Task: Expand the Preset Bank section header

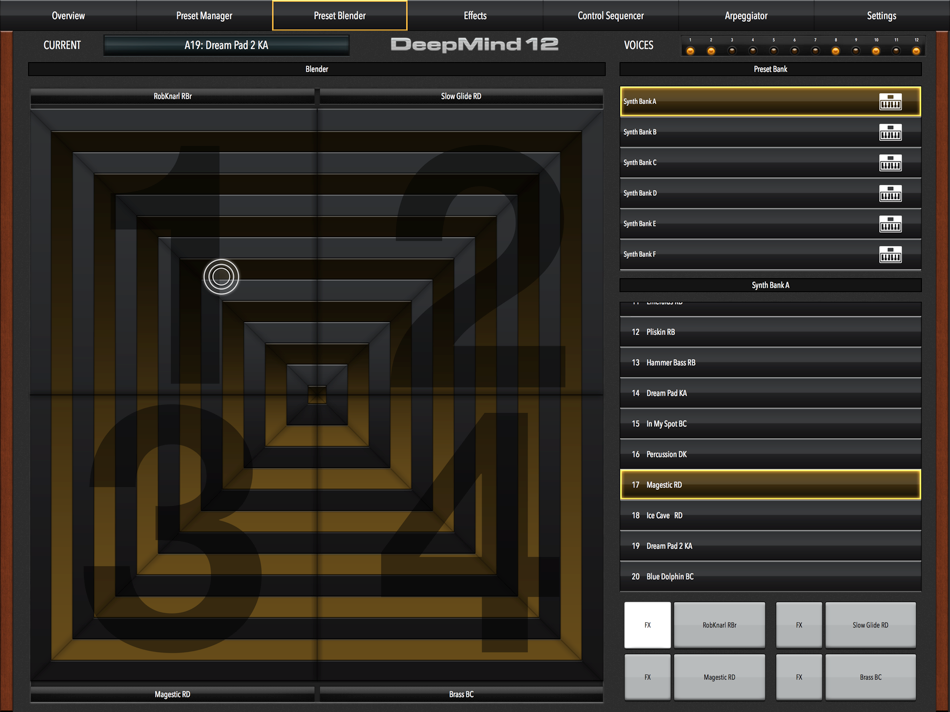Action: [770, 68]
